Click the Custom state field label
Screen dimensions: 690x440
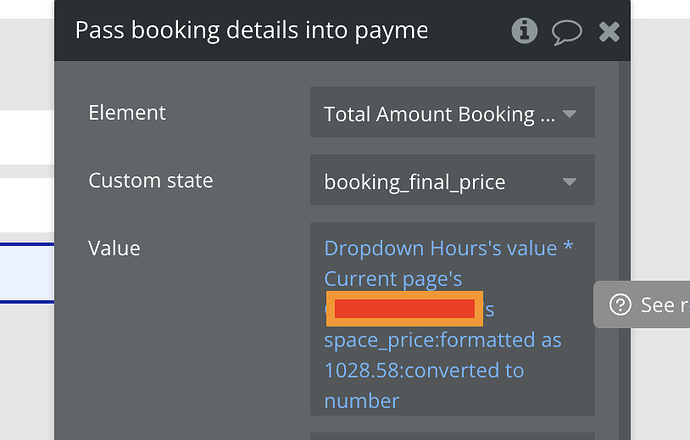tap(150, 180)
